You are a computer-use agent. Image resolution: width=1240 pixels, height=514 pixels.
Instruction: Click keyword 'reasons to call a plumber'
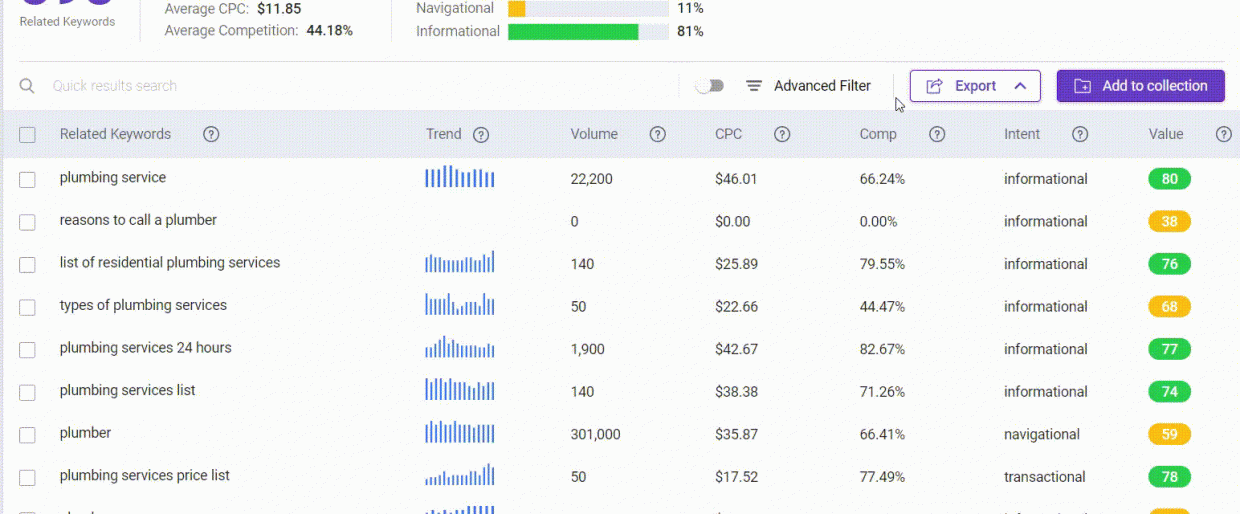[138, 220]
